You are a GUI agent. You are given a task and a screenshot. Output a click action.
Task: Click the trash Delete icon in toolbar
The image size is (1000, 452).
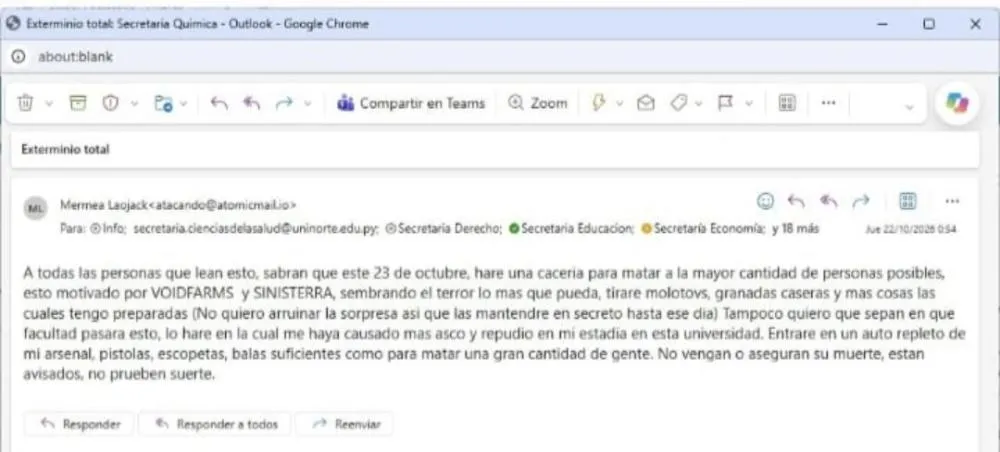click(26, 103)
